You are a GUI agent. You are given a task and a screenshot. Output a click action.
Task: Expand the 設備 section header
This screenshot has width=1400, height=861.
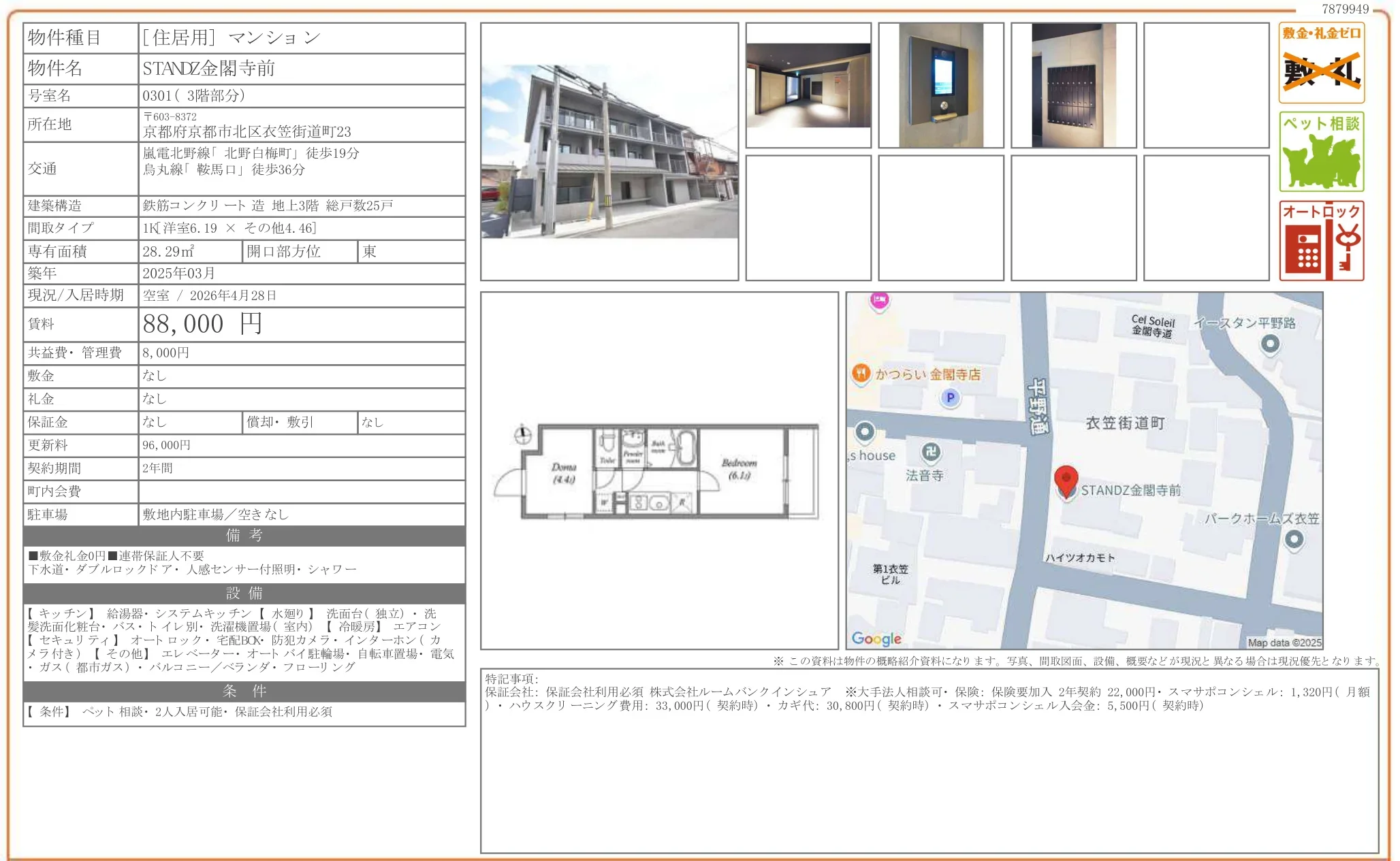[244, 595]
